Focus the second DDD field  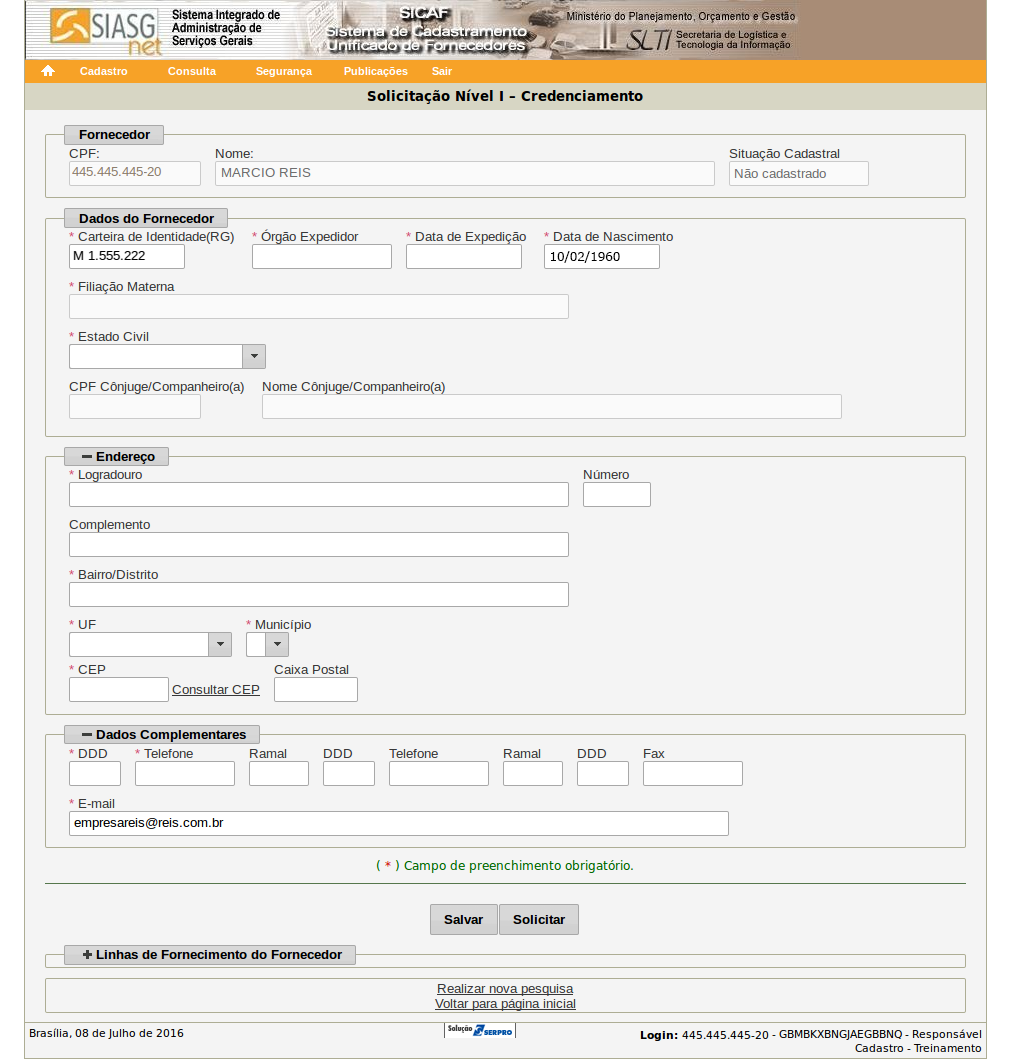coord(349,773)
